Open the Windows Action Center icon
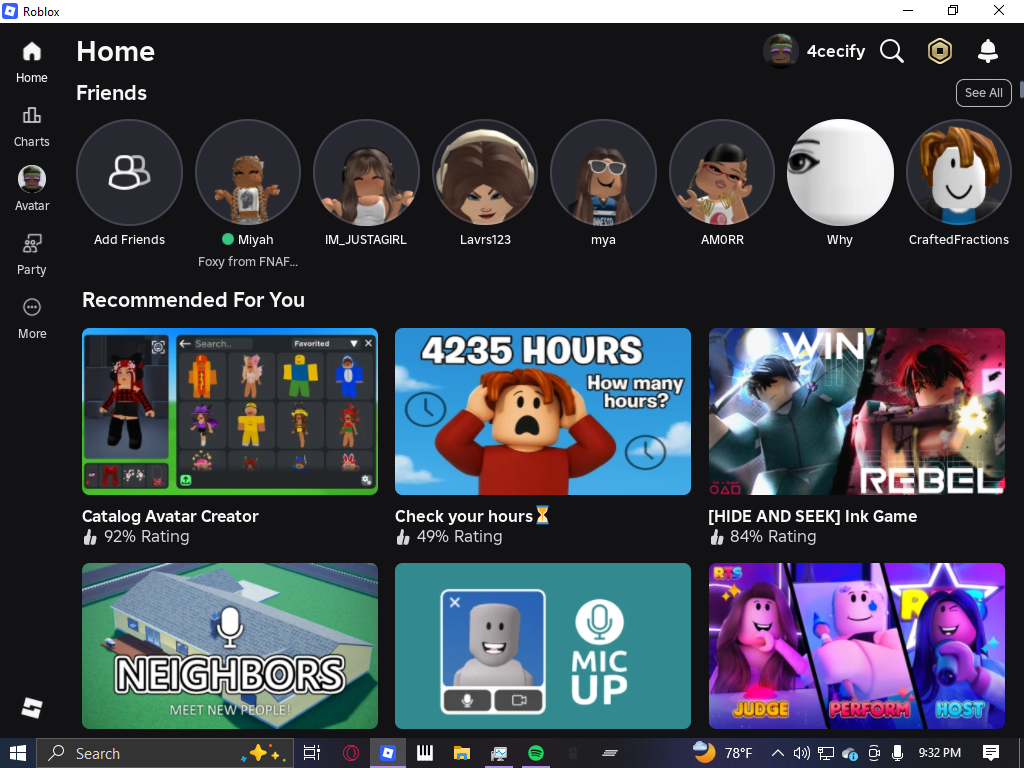The width and height of the screenshot is (1024, 768). 991,753
